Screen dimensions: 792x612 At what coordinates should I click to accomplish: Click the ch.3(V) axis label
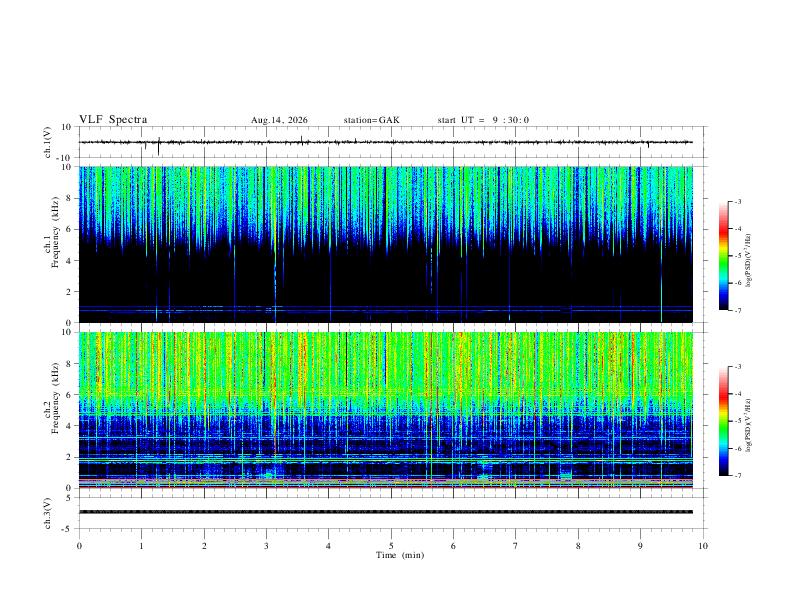[x=48, y=513]
